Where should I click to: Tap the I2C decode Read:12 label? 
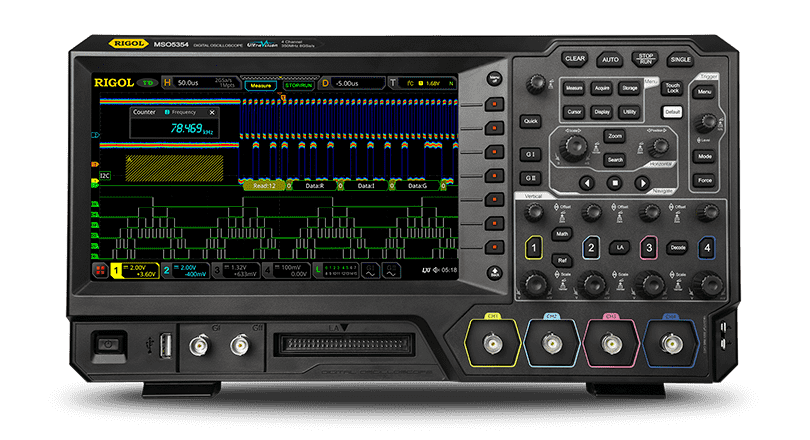[263, 186]
